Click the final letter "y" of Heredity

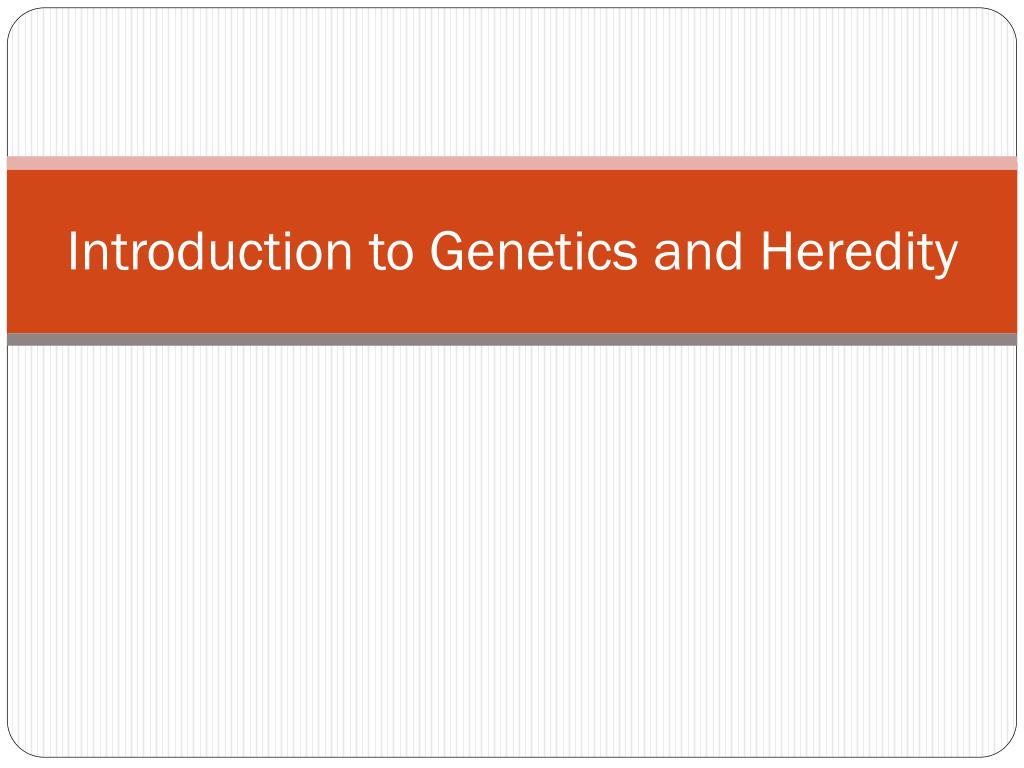(x=946, y=257)
